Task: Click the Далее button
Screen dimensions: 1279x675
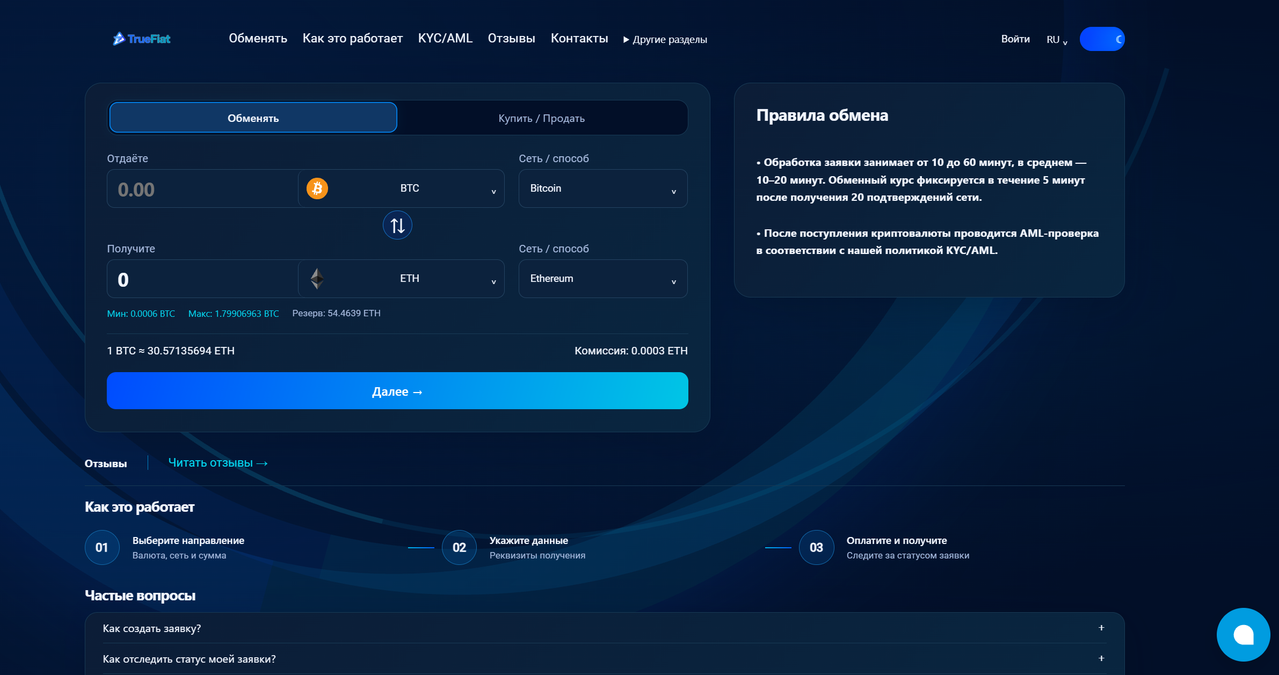Action: coord(397,391)
